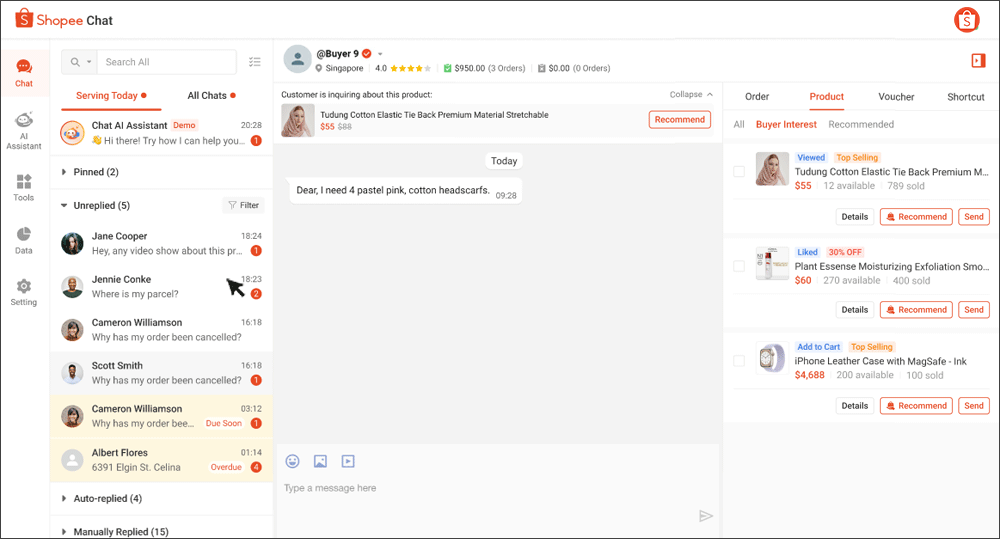Click the Shopee profile icon top right
This screenshot has height=539, width=1000.
click(x=967, y=20)
